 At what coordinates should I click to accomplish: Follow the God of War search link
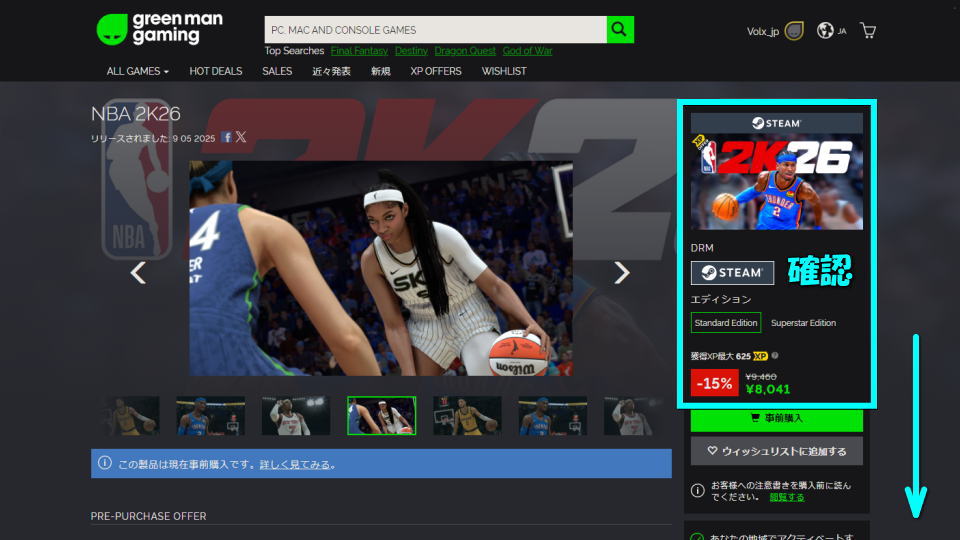[527, 51]
